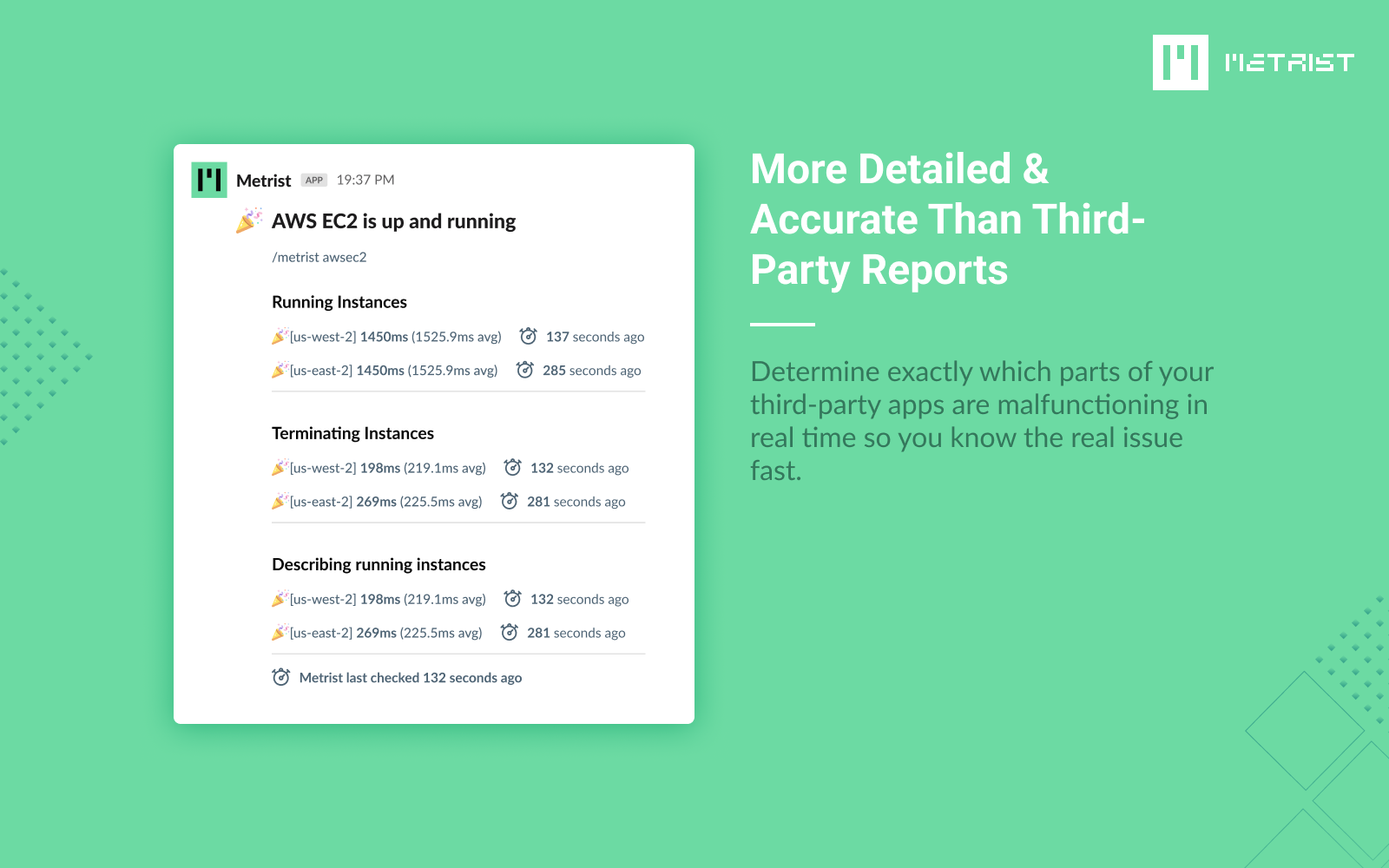Click '132 seconds ago' under Terminating Instances
The image size is (1389, 868).
click(x=580, y=468)
